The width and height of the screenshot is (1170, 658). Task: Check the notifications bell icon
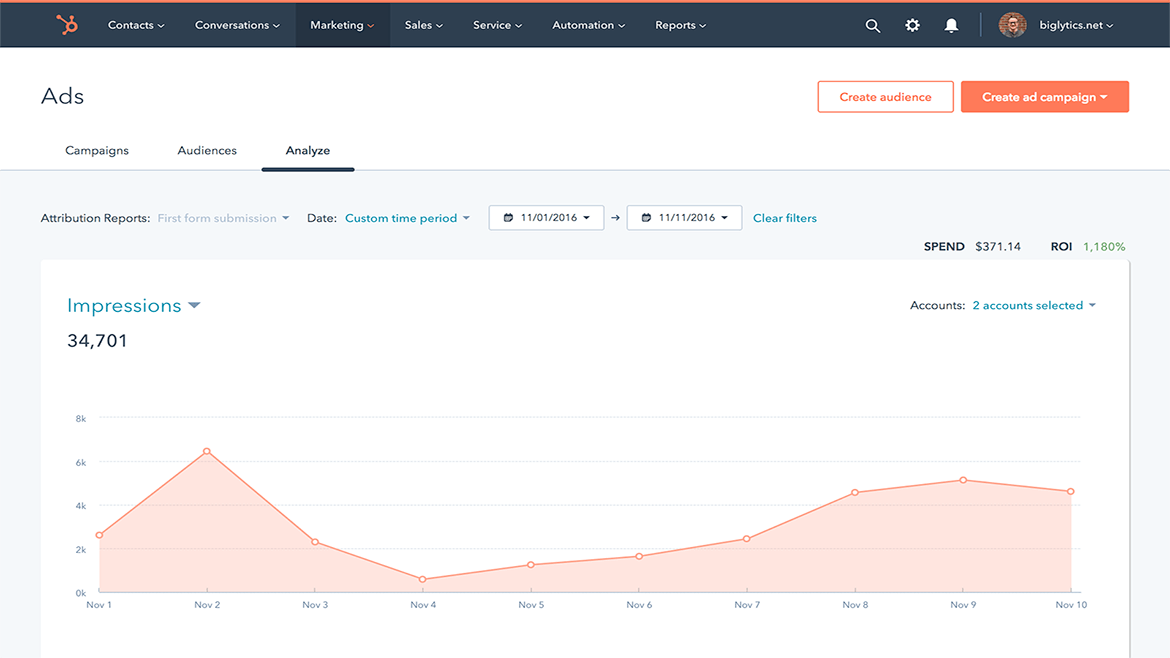(x=951, y=25)
